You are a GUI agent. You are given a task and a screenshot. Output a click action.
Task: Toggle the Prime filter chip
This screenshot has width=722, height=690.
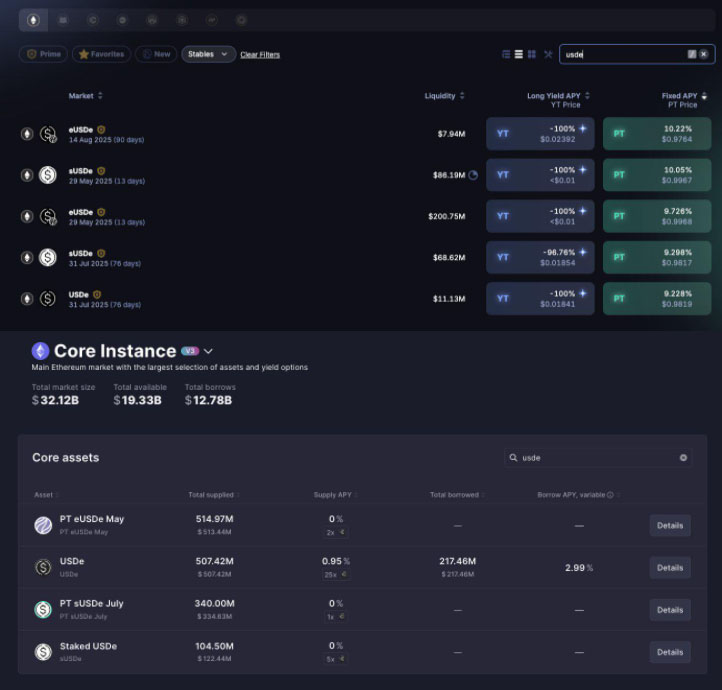[43, 54]
